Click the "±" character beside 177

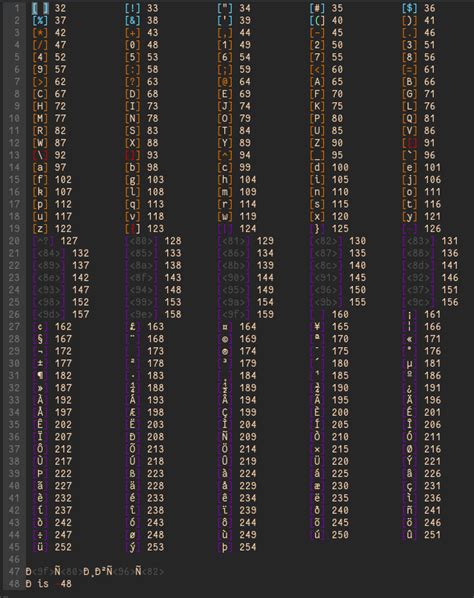40,363
